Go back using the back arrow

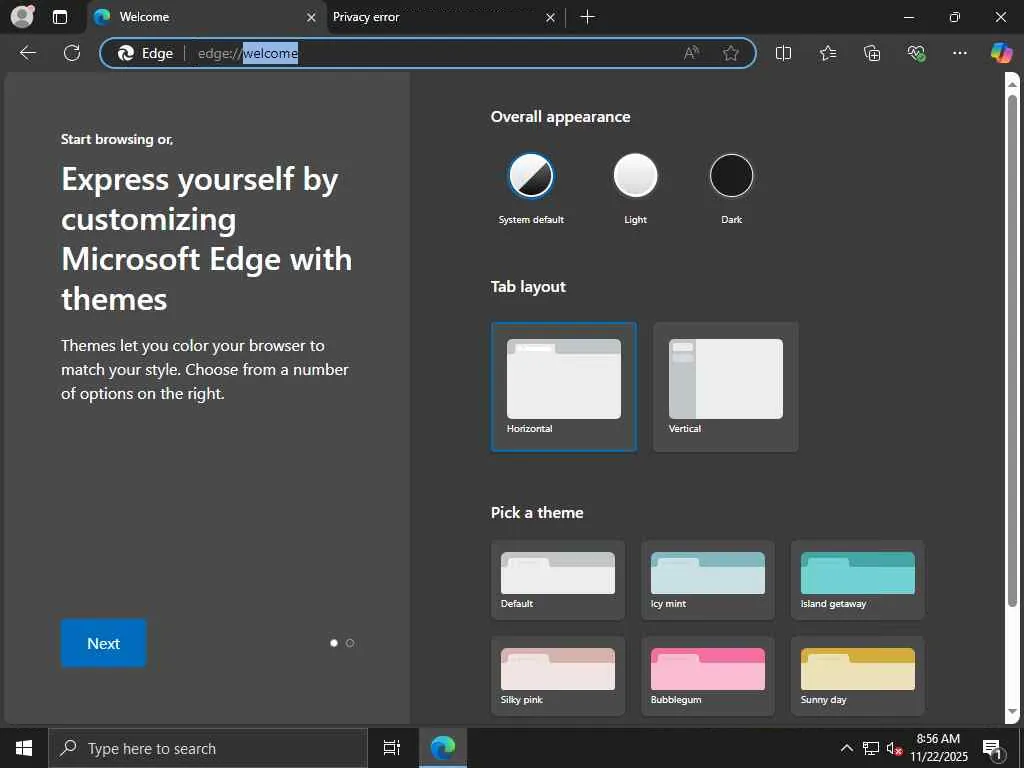(28, 53)
